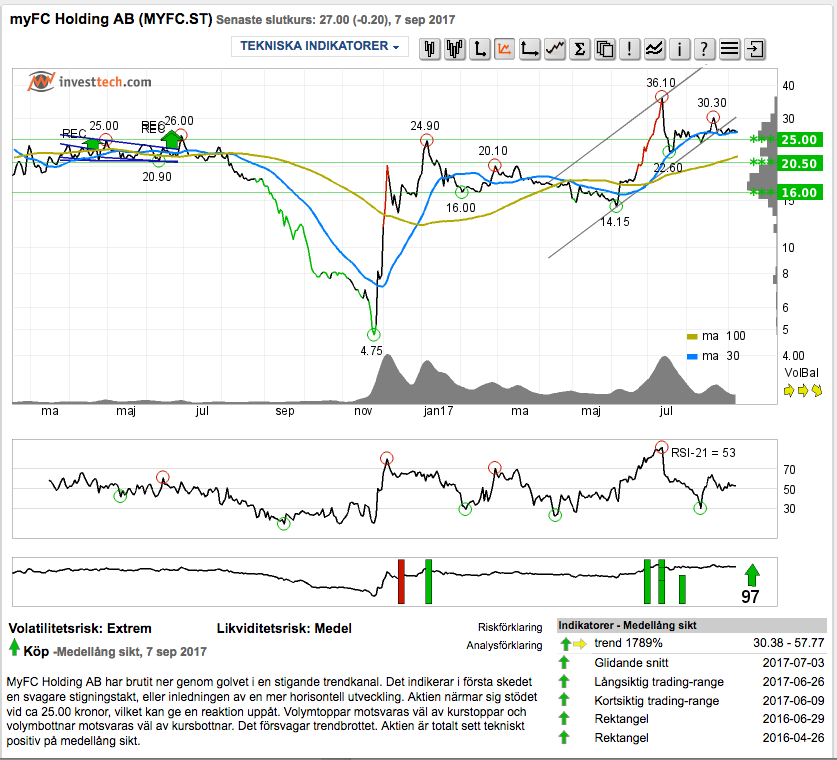The height and width of the screenshot is (760, 837).
Task: Click the green Köp recommendation arrow
Action: pos(14,648)
